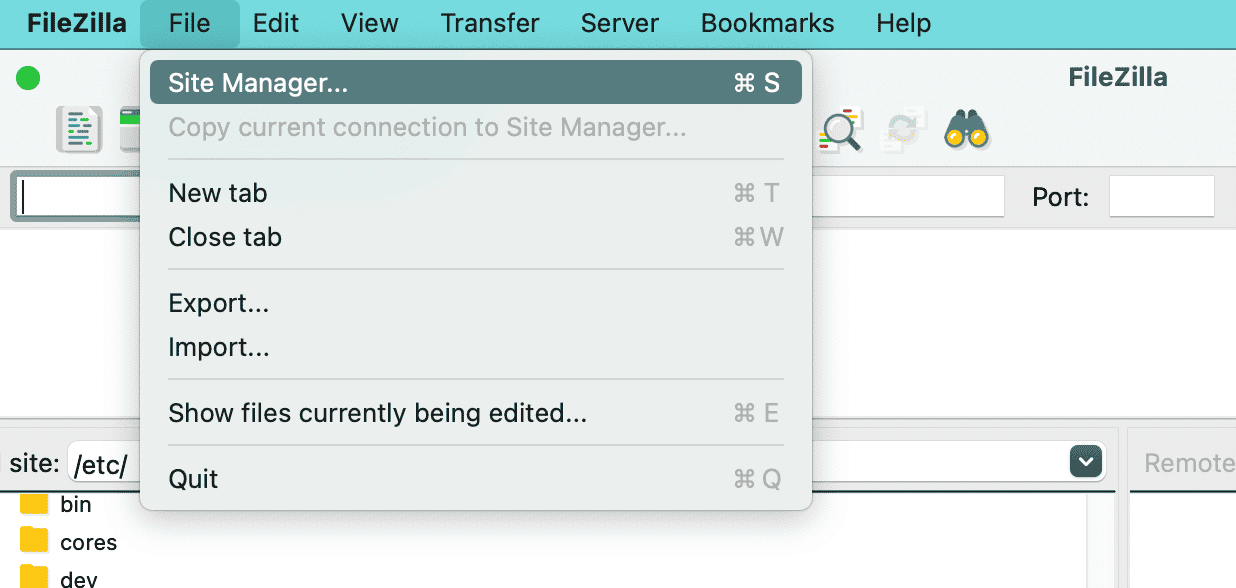
Task: Open file search with the binoculars icon
Action: 963,129
